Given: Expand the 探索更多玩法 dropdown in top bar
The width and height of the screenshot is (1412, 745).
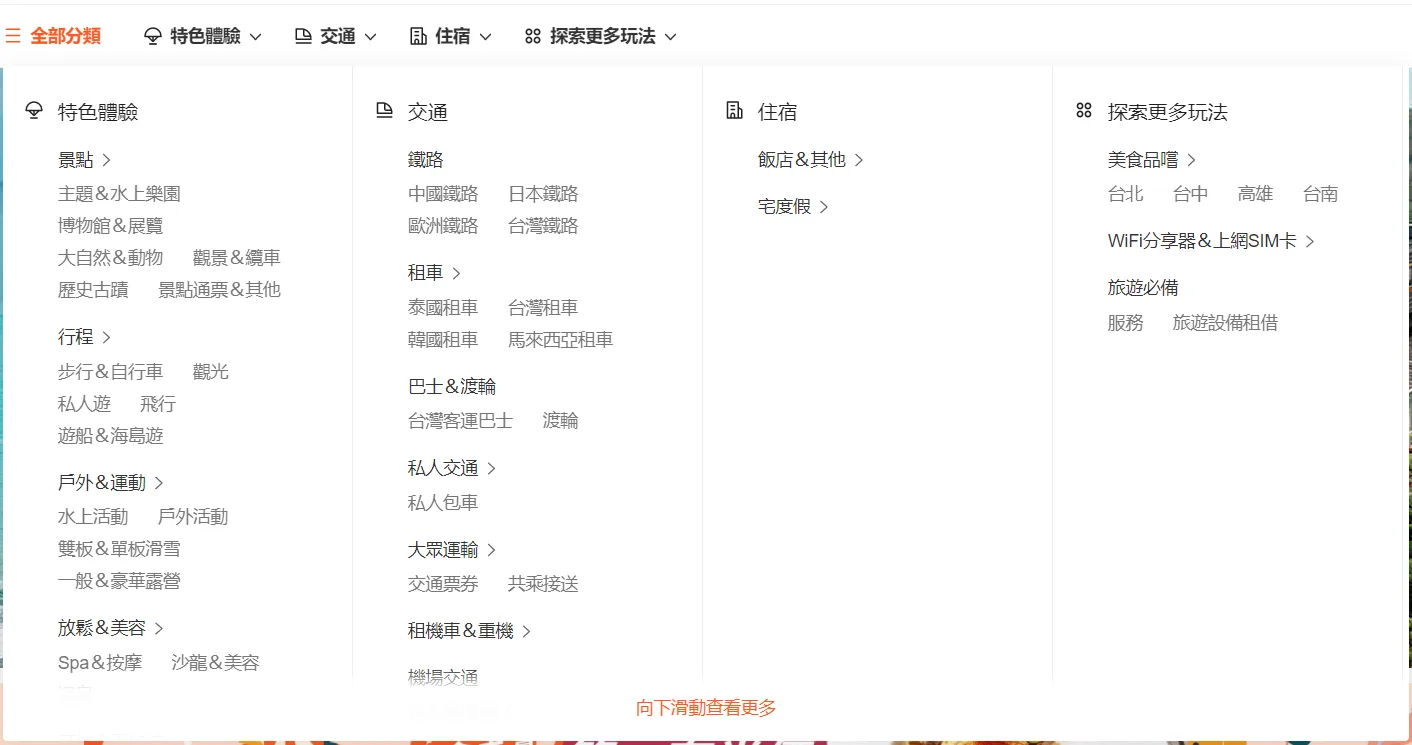Looking at the screenshot, I should click(670, 37).
